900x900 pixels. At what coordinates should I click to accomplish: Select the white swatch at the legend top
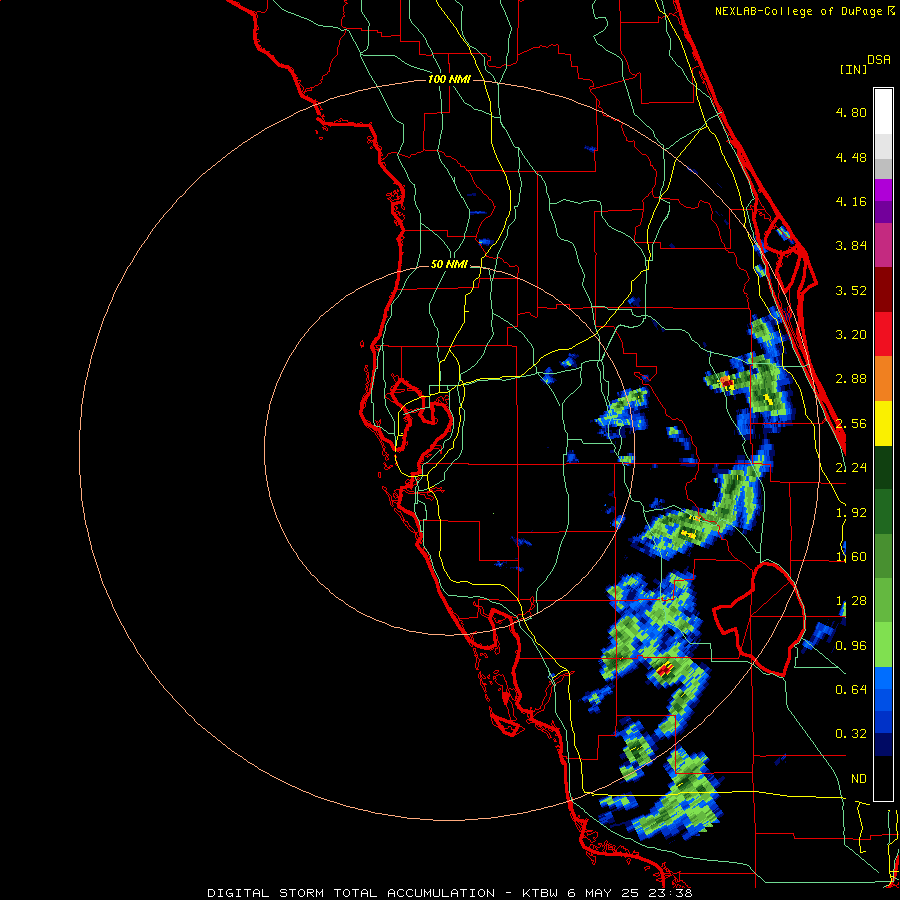(x=883, y=111)
